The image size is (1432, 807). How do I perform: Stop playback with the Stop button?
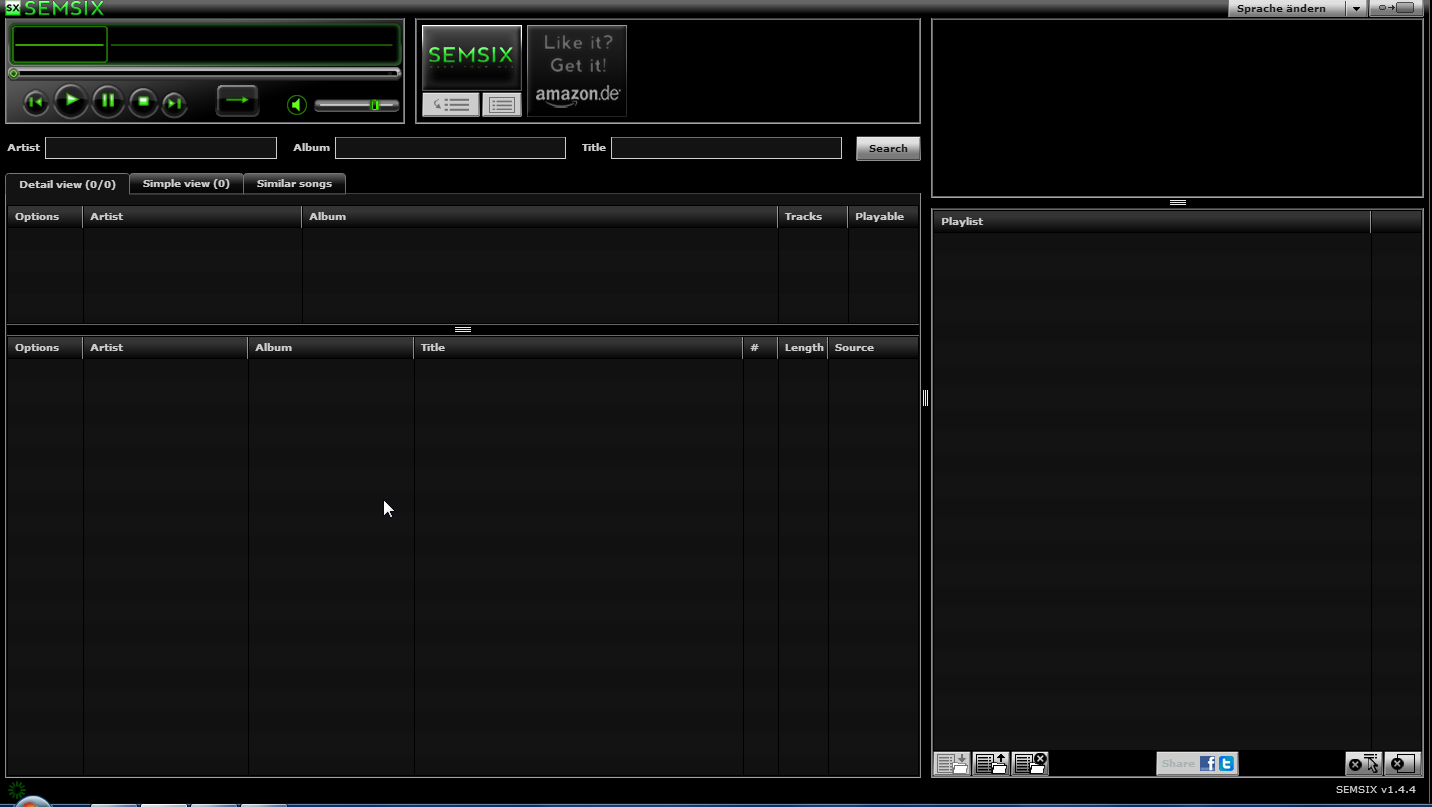pos(143,102)
